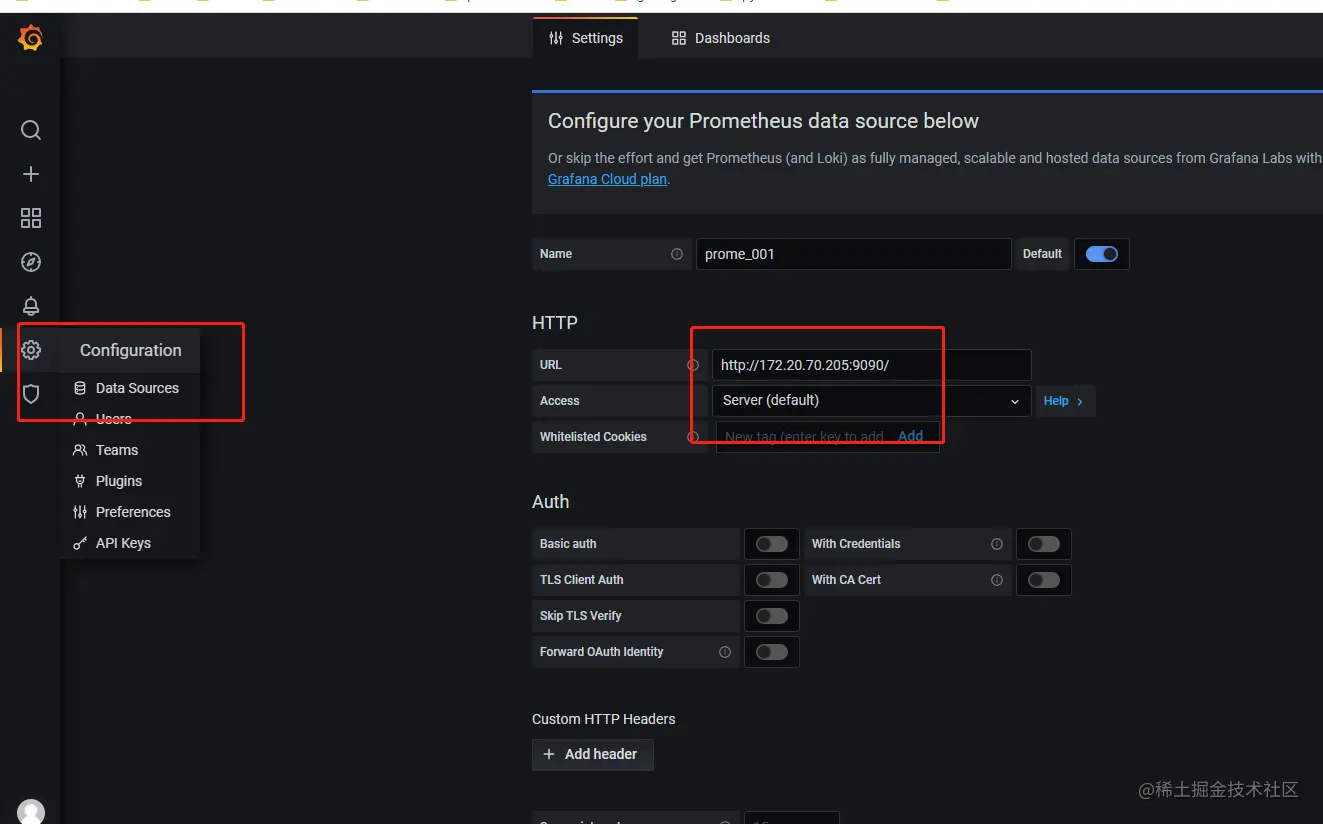This screenshot has height=824, width=1323.
Task: Click the Configuration menu header
Action: pos(131,350)
